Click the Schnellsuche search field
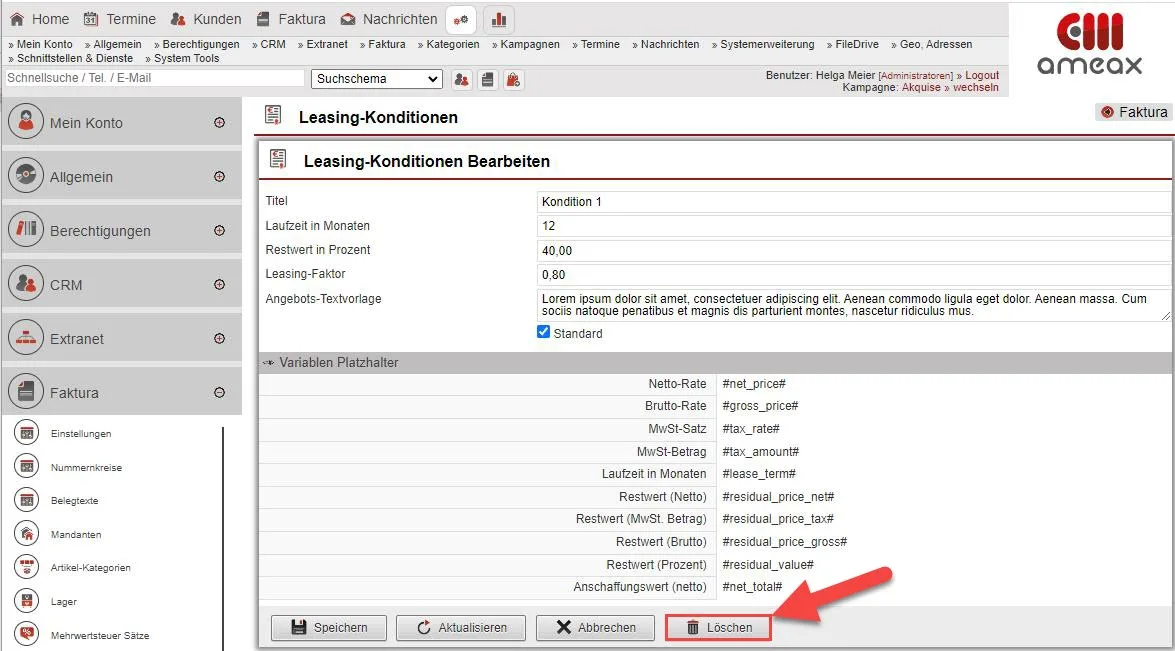This screenshot has width=1175, height=651. (154, 78)
